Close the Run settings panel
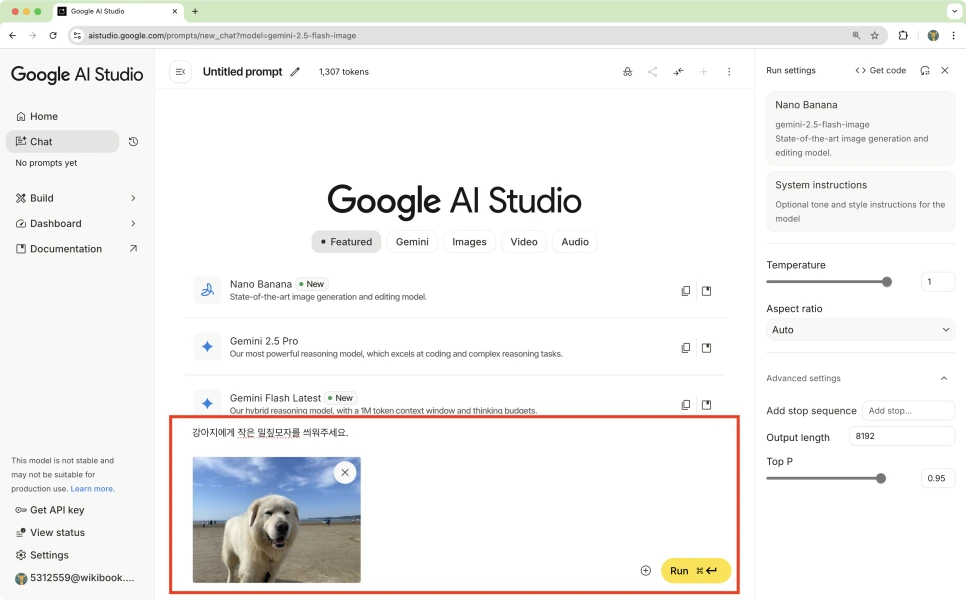Screen dimensions: 966x600 tap(944, 71)
